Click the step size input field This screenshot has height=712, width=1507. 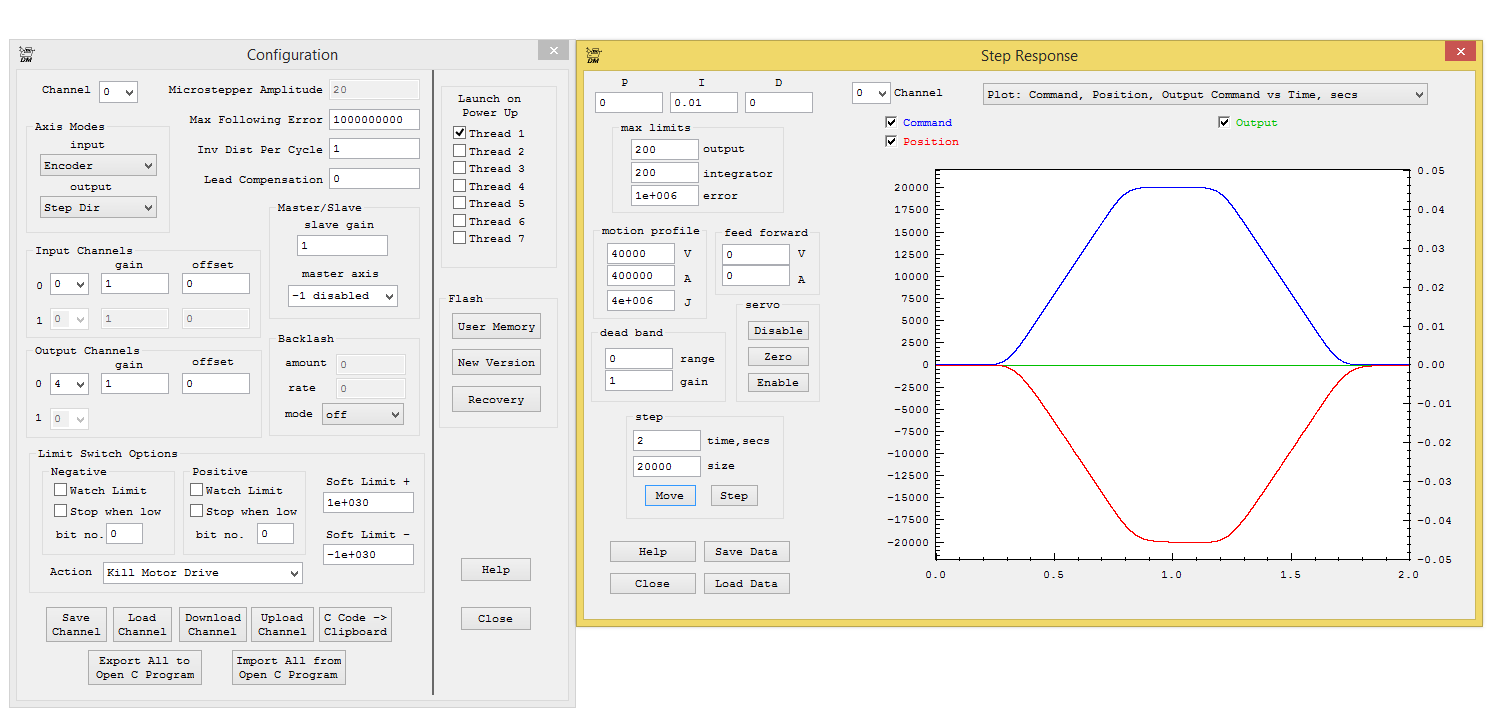coord(666,466)
